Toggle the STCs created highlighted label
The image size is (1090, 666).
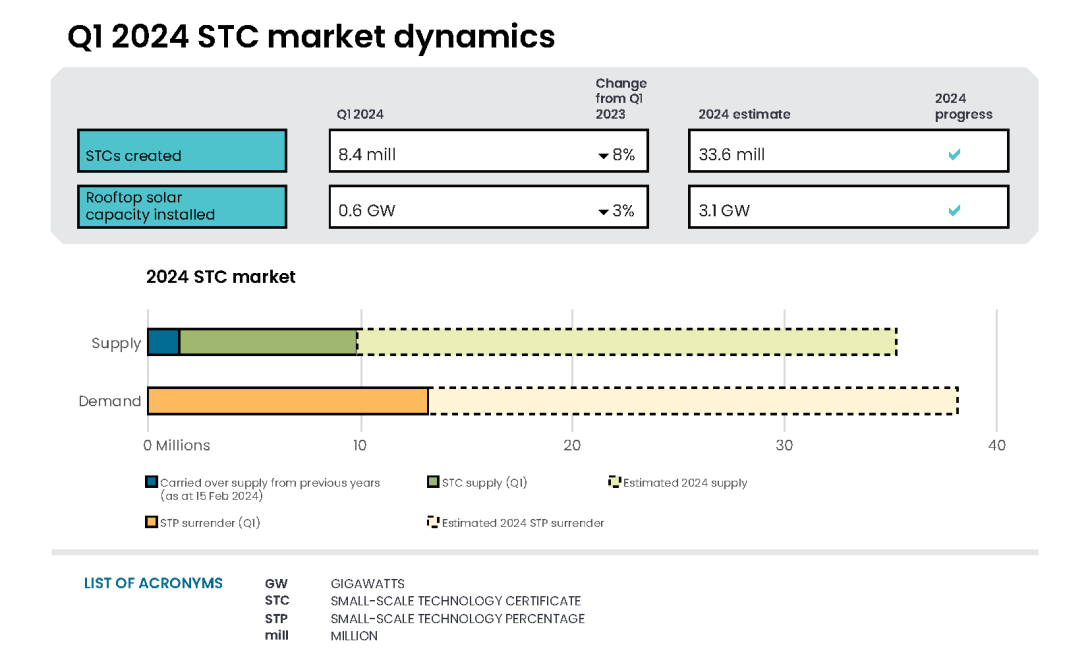181,153
